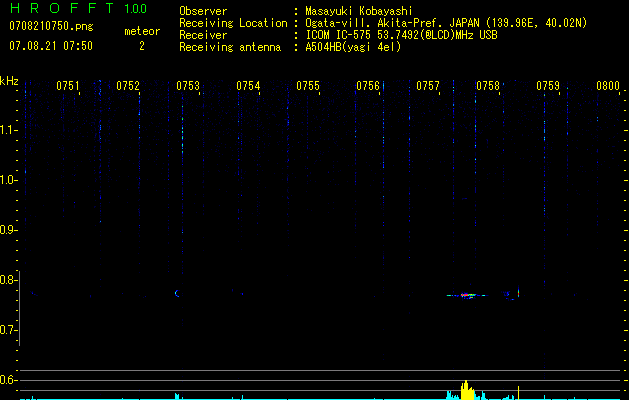The height and width of the screenshot is (400, 629).
Task: Click the 0752 time marker
Action: (x=128, y=86)
